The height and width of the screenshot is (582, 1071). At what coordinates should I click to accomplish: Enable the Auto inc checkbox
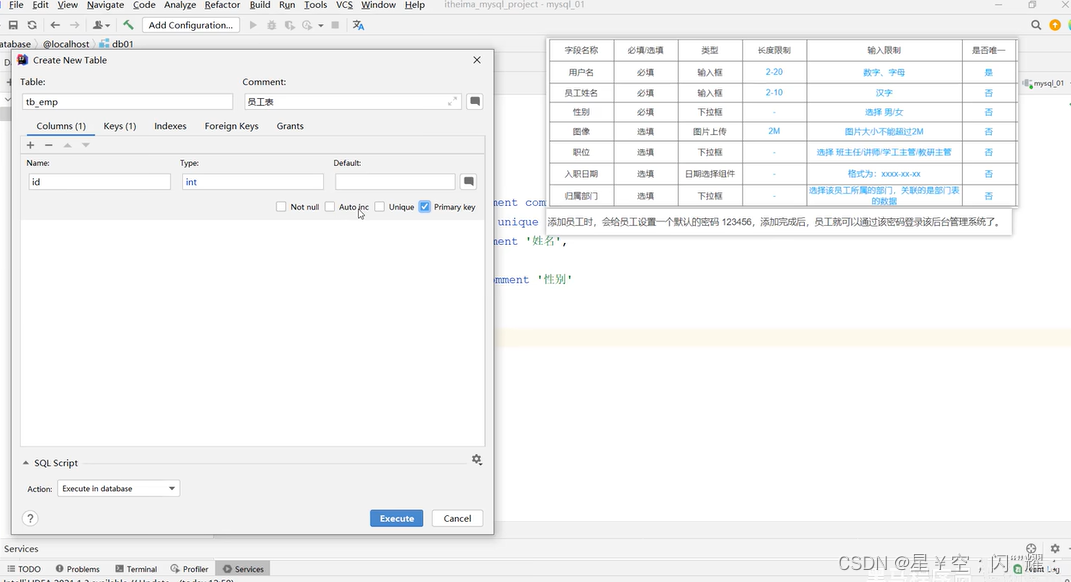coord(331,206)
